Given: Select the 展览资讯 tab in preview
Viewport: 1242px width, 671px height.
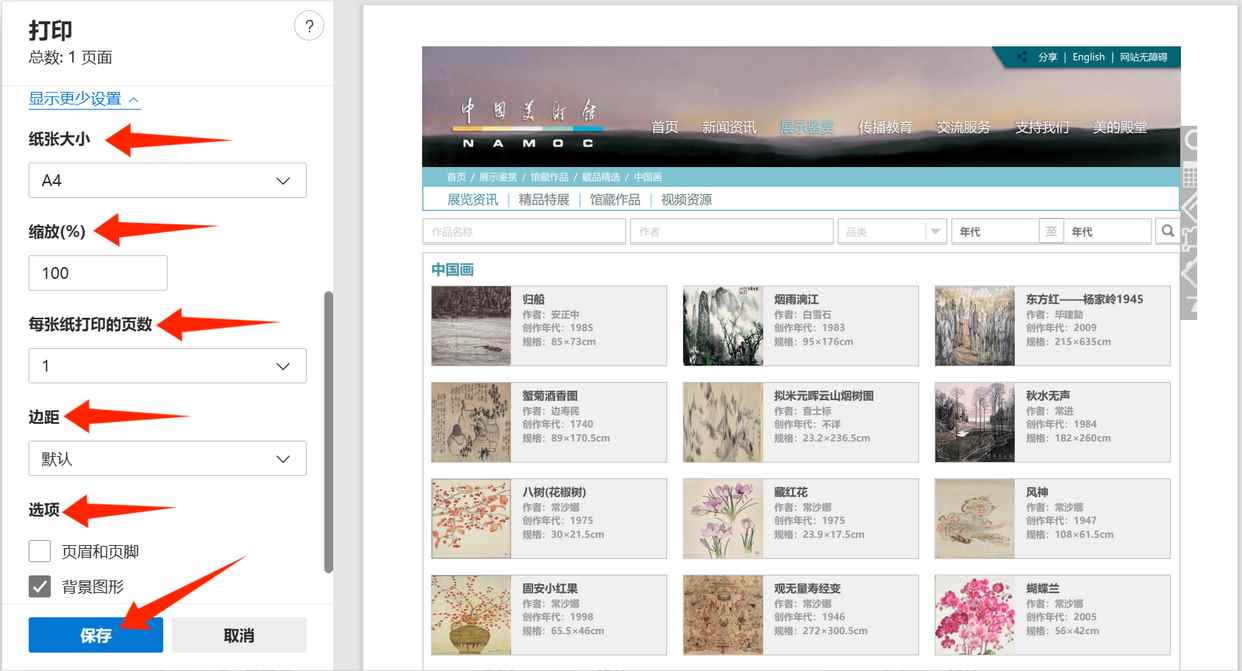Looking at the screenshot, I should (472, 199).
